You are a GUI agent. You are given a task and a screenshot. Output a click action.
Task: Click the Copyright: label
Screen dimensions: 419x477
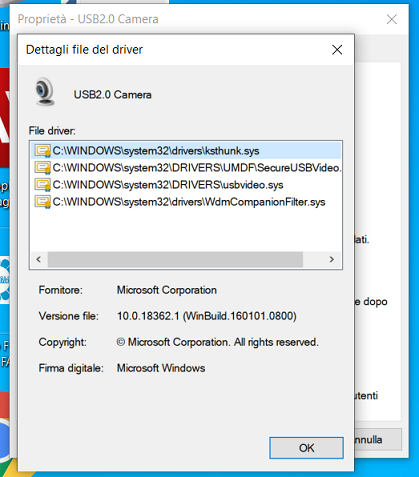click(63, 342)
